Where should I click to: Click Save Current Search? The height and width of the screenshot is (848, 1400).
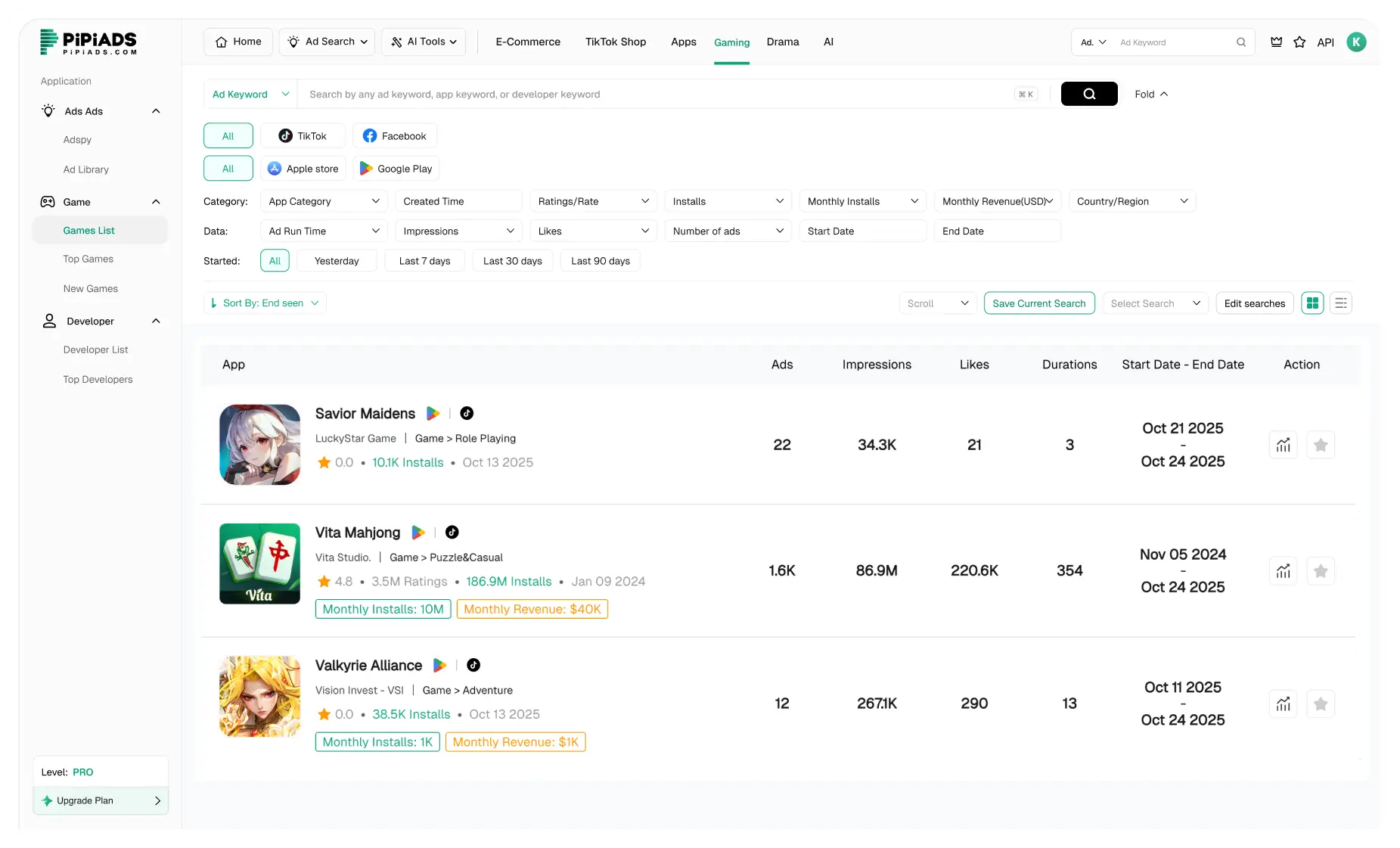point(1039,303)
